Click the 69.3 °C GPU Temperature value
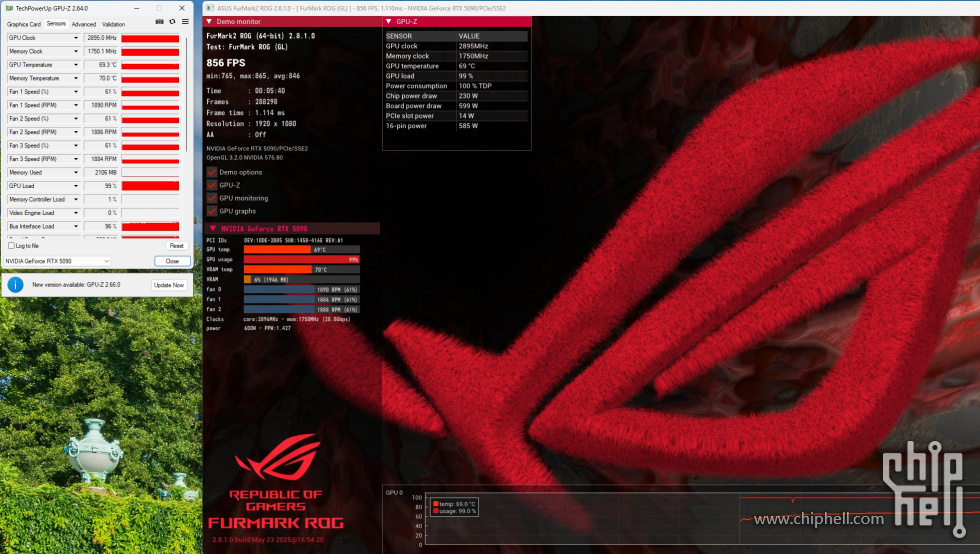This screenshot has width=980, height=554. (101, 65)
